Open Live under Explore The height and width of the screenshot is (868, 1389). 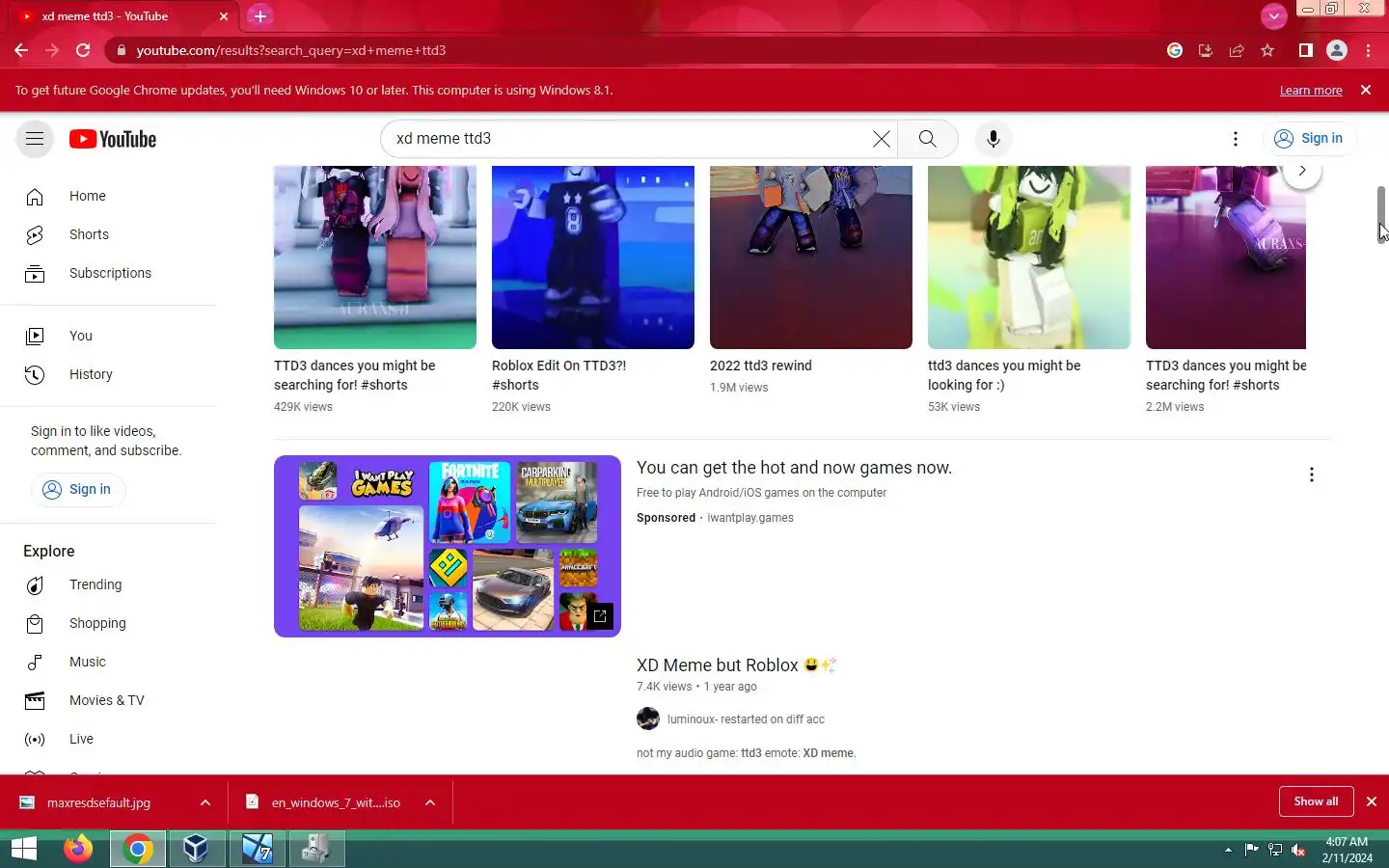tap(108, 739)
